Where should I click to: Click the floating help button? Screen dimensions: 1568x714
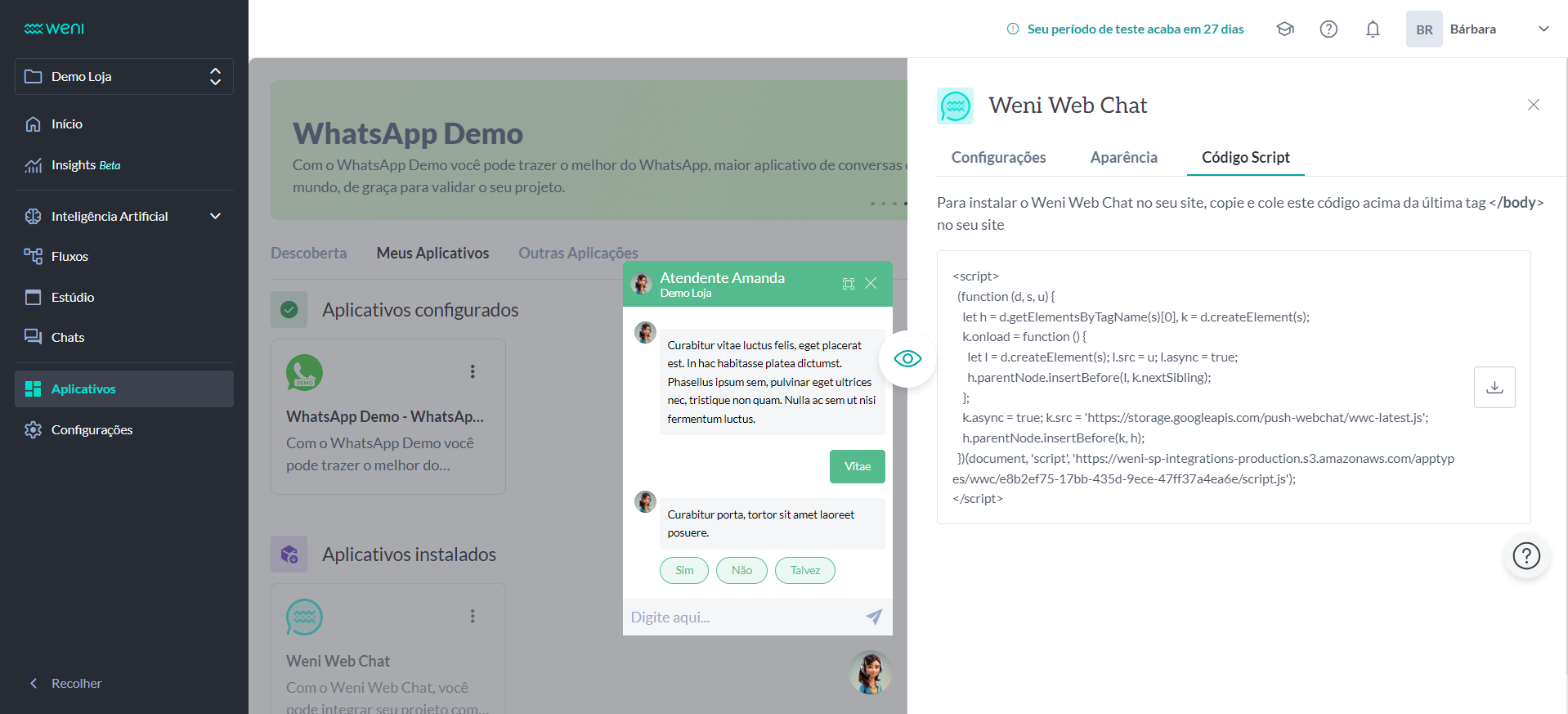pyautogui.click(x=1525, y=556)
